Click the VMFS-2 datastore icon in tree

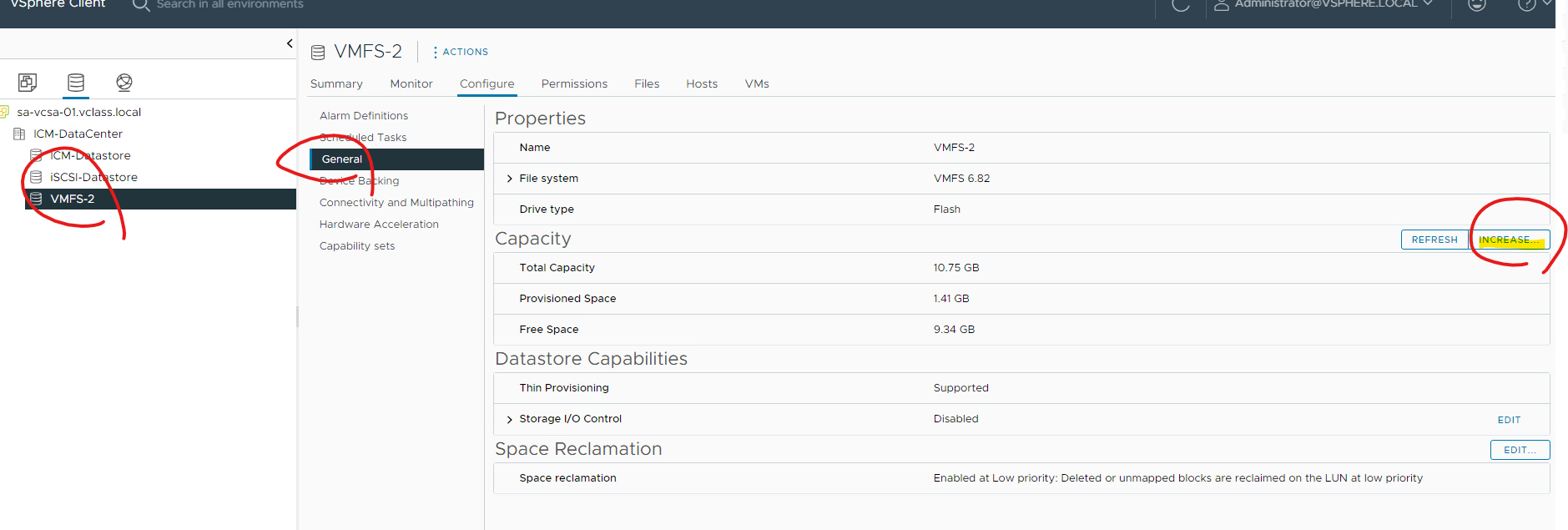[x=36, y=199]
